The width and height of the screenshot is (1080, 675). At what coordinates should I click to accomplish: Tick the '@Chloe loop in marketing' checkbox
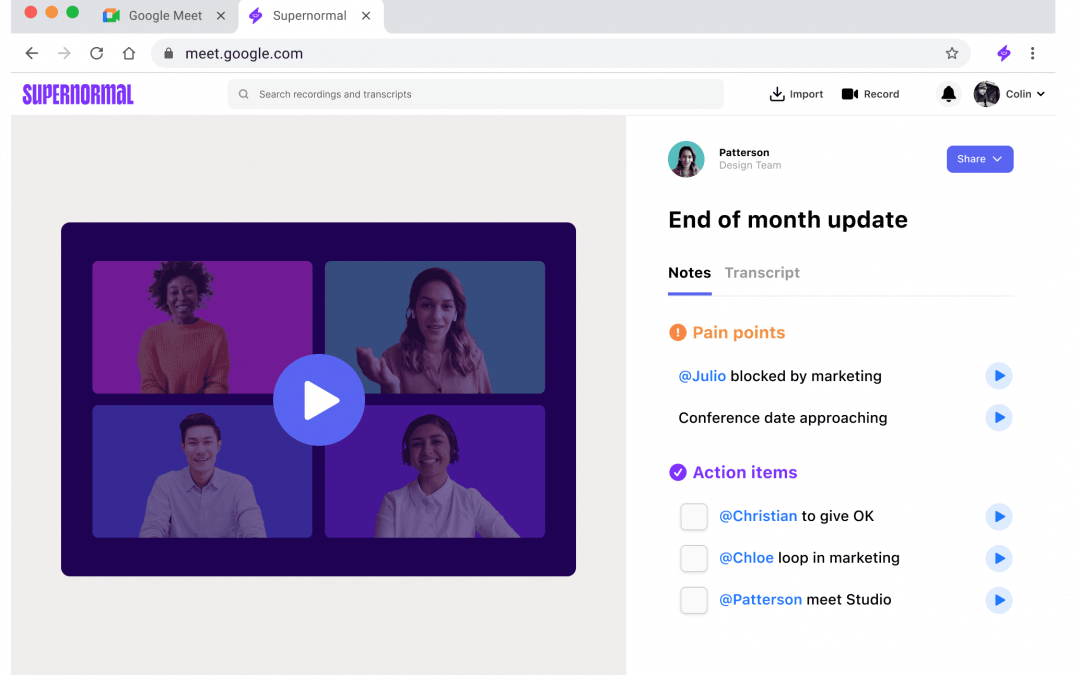pyautogui.click(x=694, y=558)
